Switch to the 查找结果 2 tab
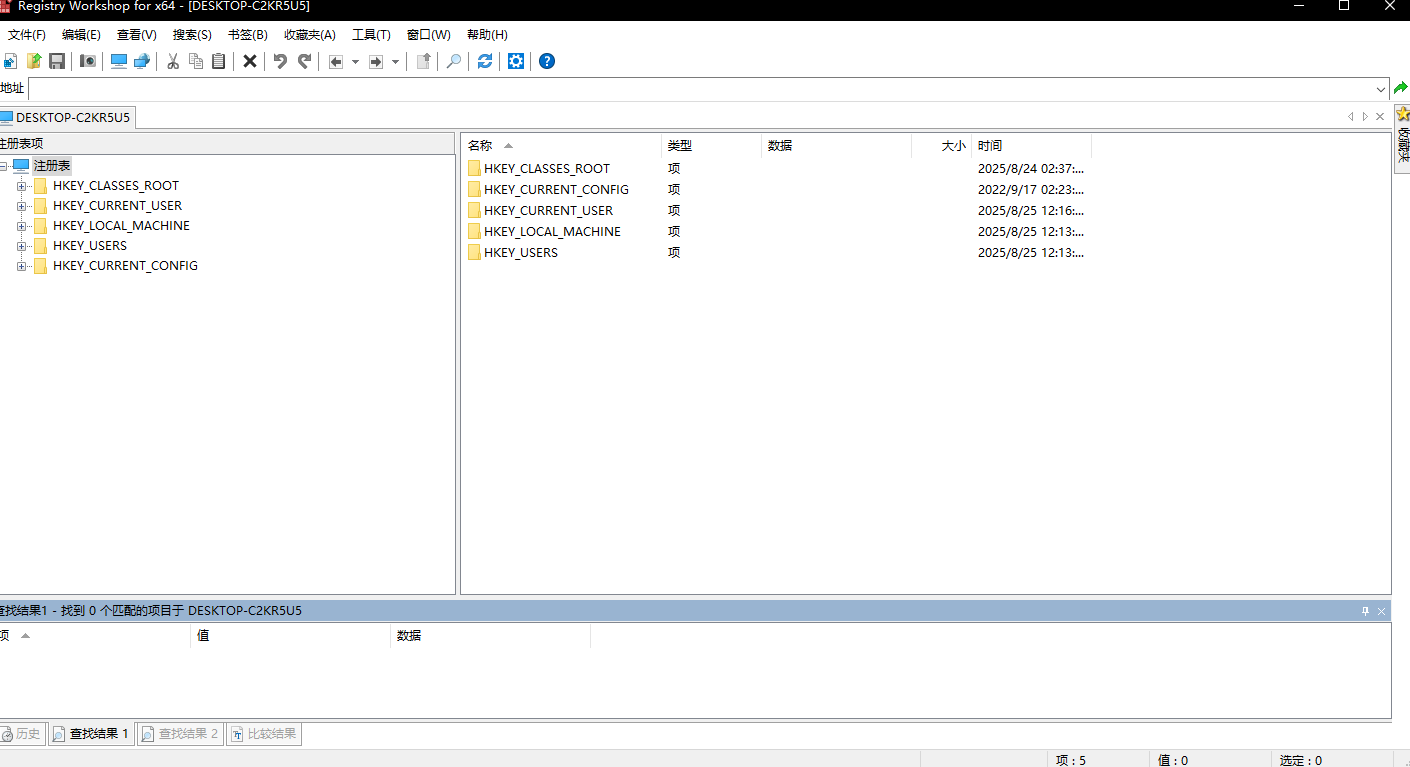 (x=180, y=734)
